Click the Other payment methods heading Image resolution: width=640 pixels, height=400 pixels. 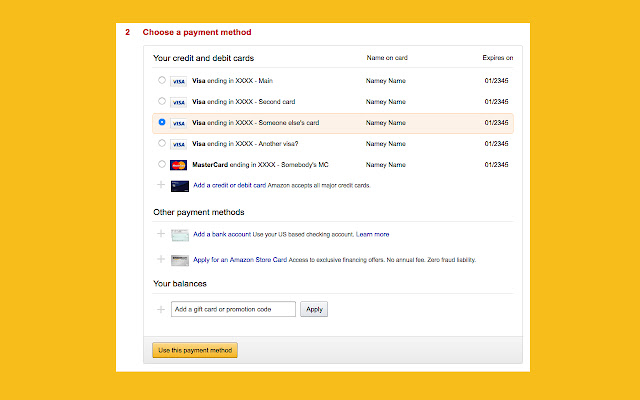(199, 212)
